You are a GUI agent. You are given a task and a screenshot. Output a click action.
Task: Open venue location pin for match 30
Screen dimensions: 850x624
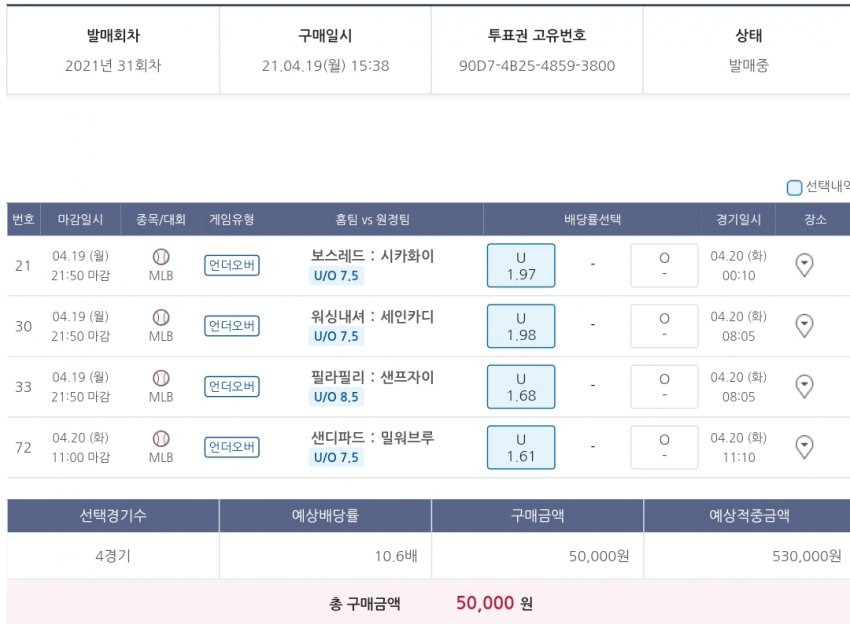(x=804, y=326)
